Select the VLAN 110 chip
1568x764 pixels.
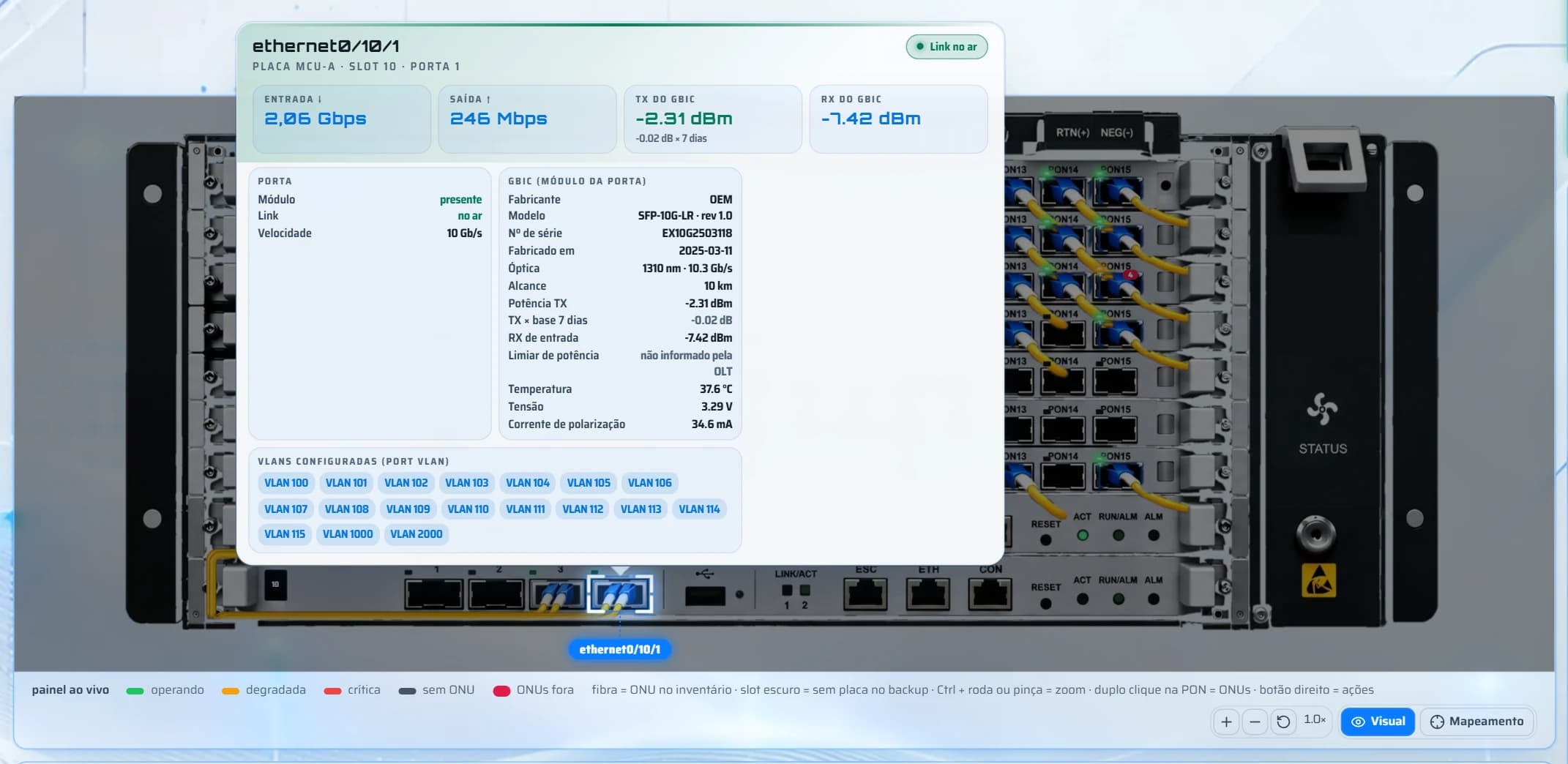468,509
